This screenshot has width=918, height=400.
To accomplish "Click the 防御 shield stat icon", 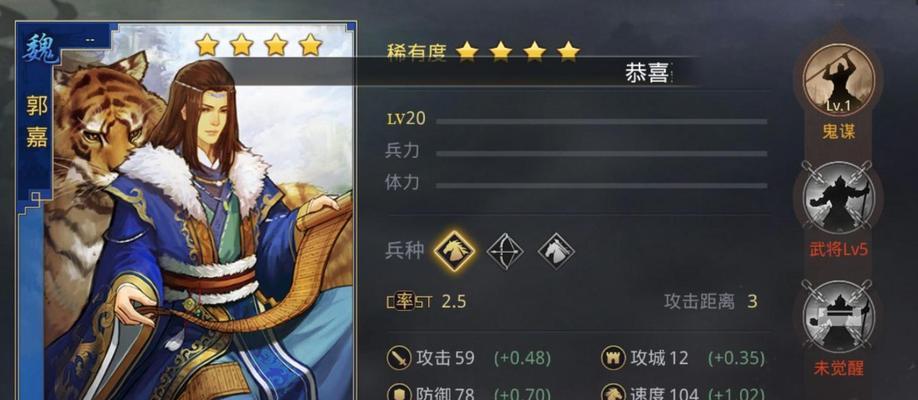I will point(399,392).
